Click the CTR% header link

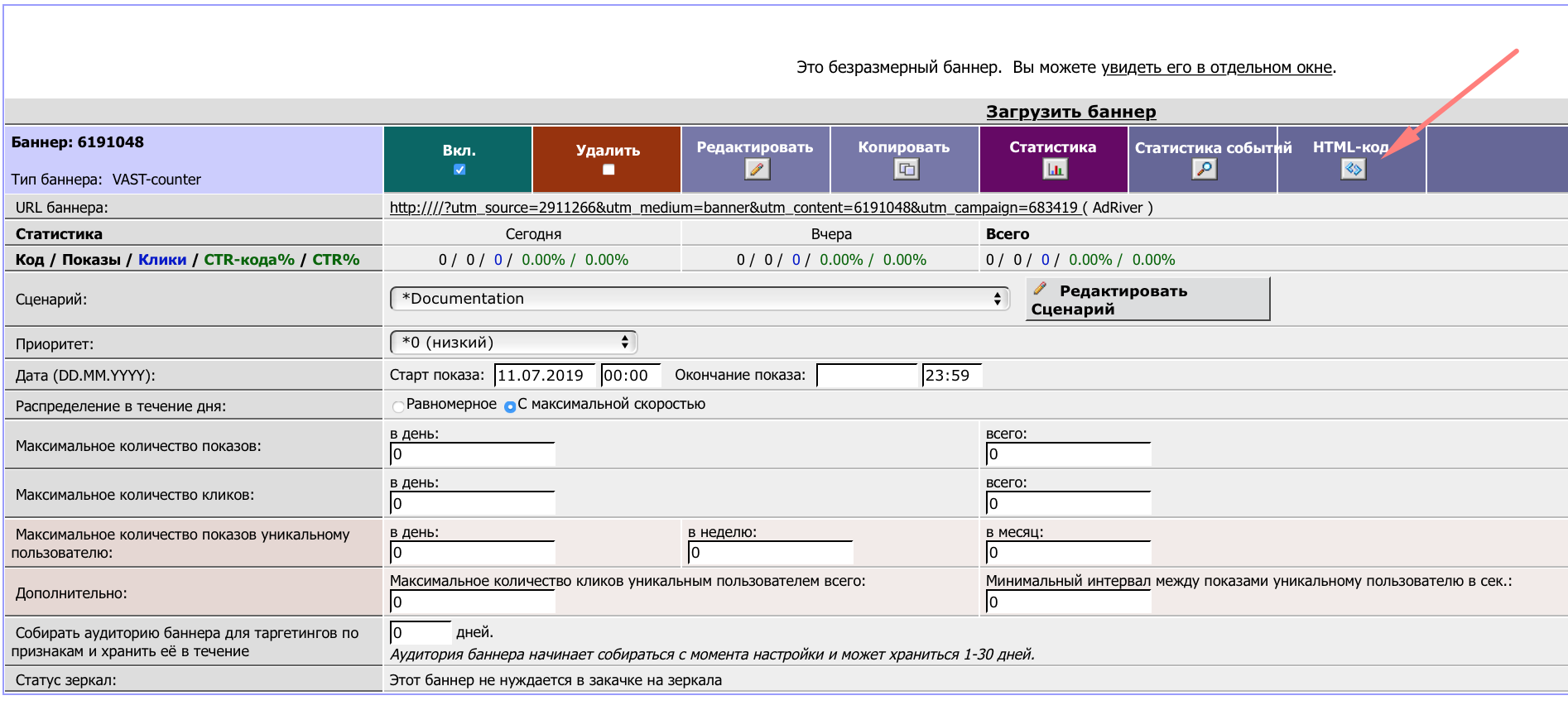[335, 260]
